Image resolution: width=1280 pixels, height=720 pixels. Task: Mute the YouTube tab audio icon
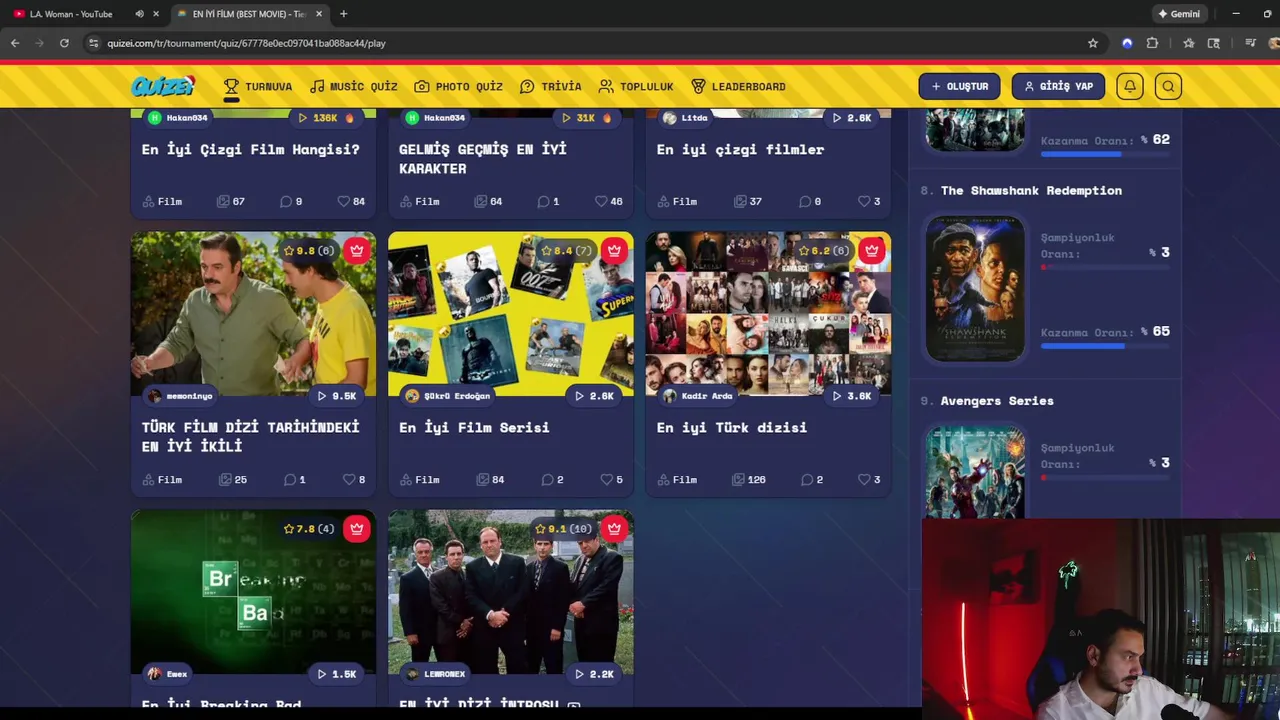point(139,14)
